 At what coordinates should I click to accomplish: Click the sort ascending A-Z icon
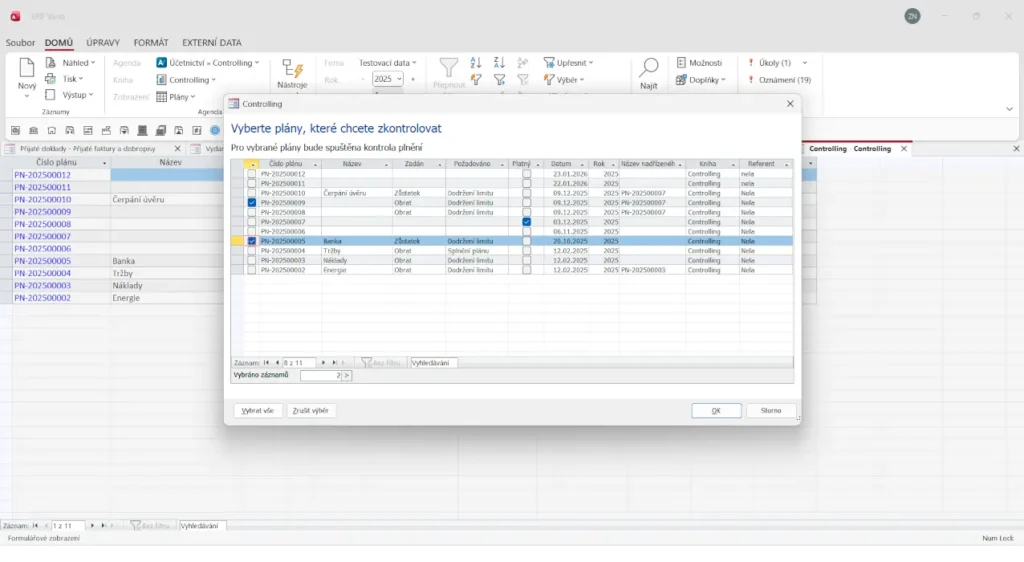click(x=476, y=62)
